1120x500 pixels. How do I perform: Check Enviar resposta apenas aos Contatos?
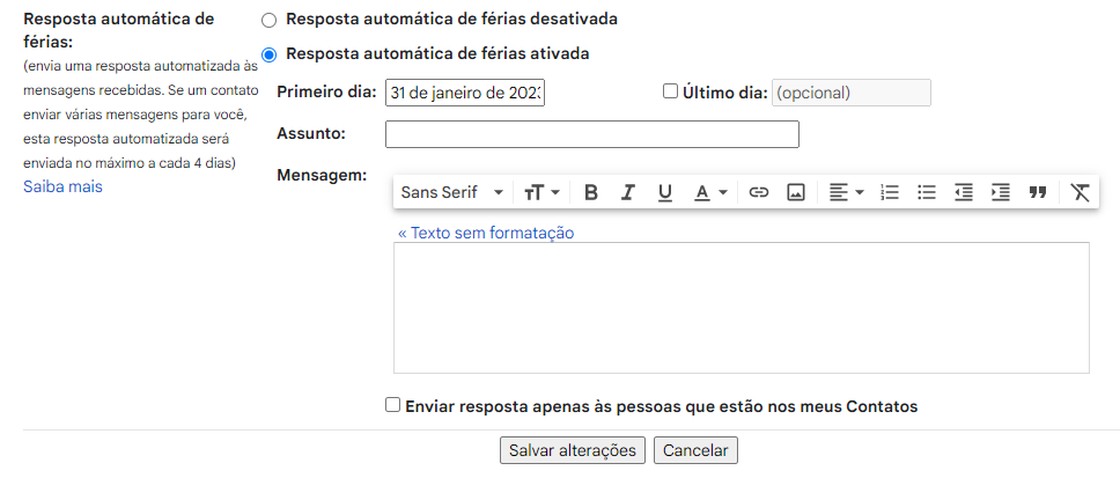click(392, 405)
